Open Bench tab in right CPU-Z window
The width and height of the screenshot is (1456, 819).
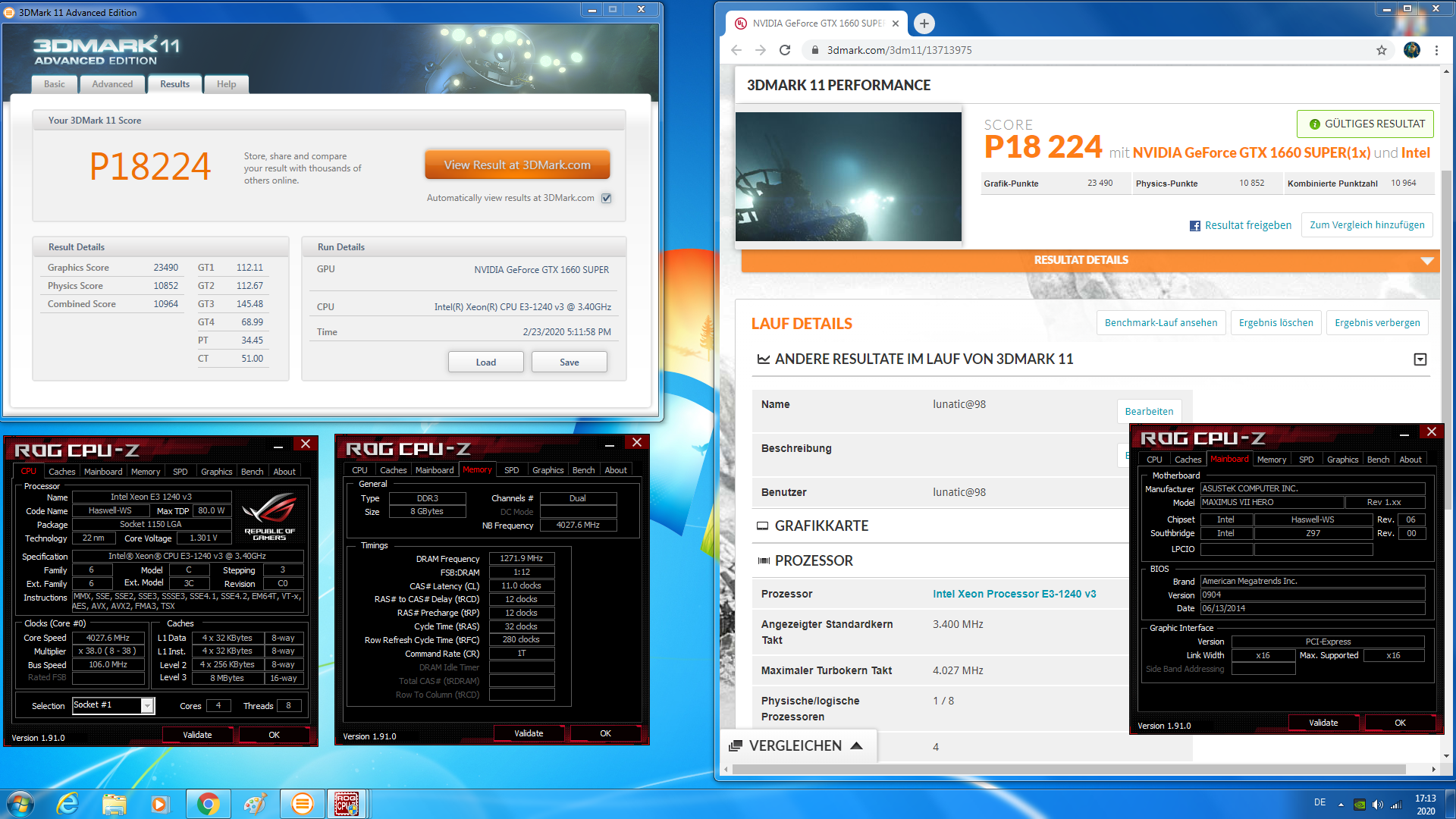1379,460
